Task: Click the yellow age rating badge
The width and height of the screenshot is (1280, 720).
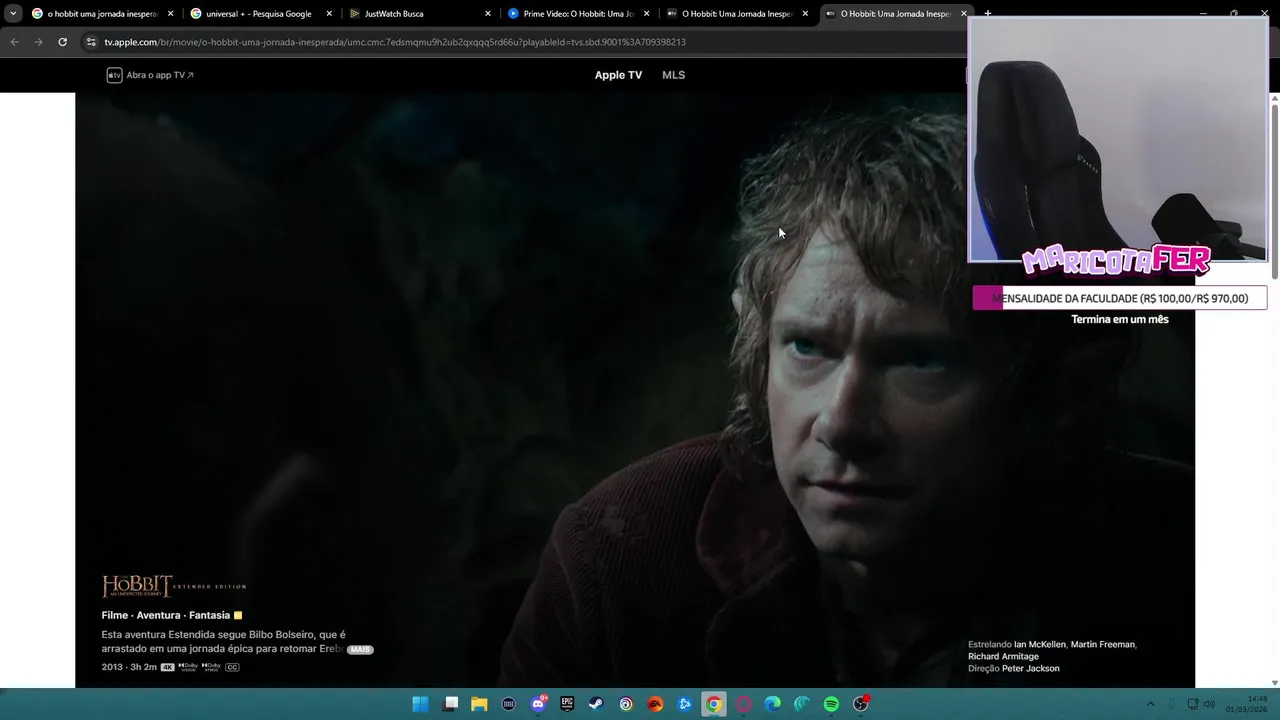Action: 238,615
